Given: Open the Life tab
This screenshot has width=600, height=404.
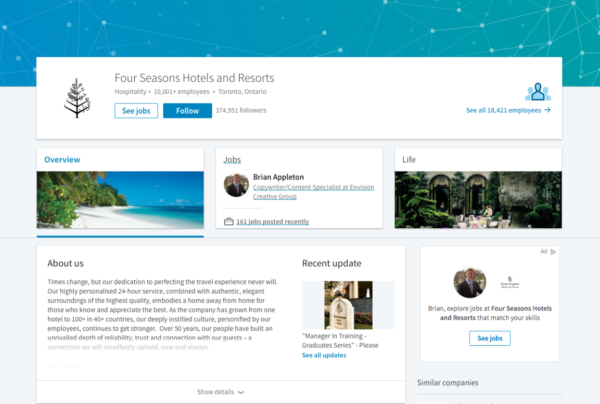Looking at the screenshot, I should (x=409, y=160).
